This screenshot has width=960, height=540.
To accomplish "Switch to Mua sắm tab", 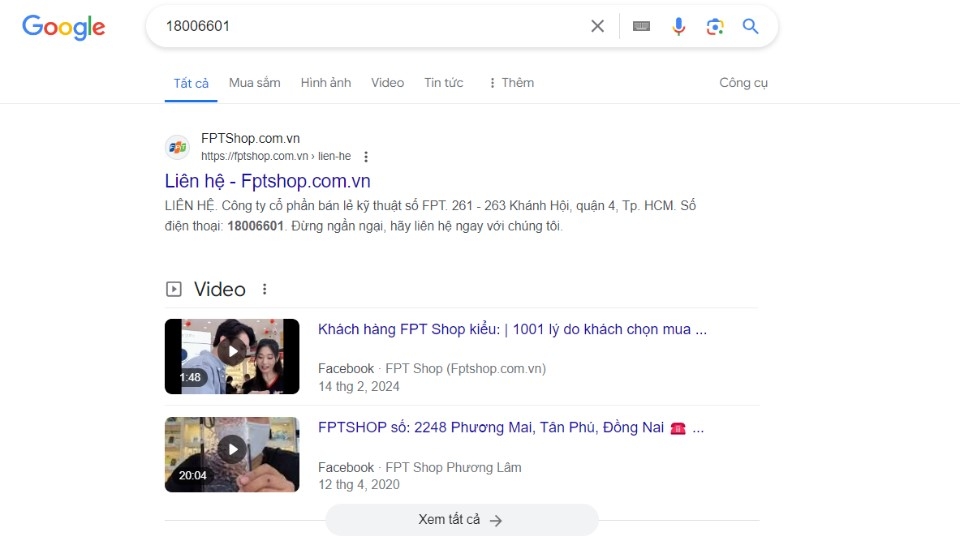I will click(255, 83).
